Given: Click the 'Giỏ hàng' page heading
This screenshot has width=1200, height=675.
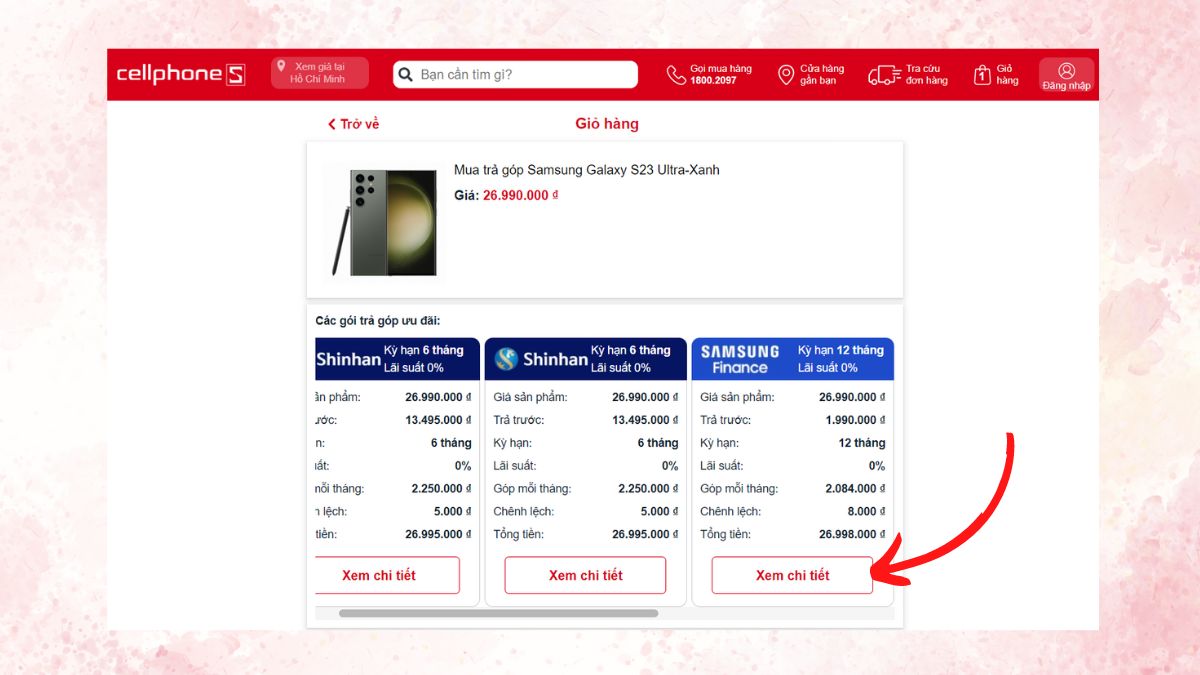Looking at the screenshot, I should point(607,124).
